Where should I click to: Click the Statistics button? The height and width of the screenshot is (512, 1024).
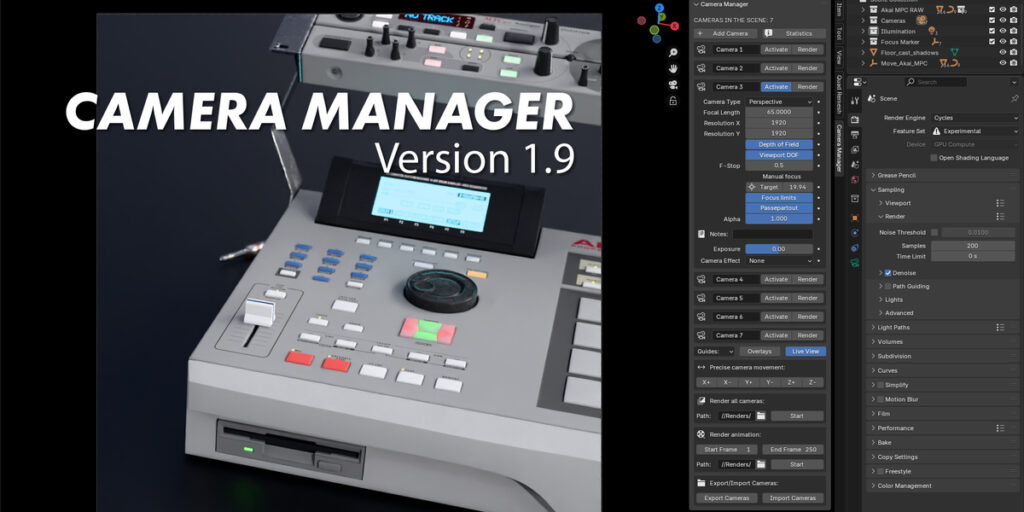pyautogui.click(x=794, y=33)
